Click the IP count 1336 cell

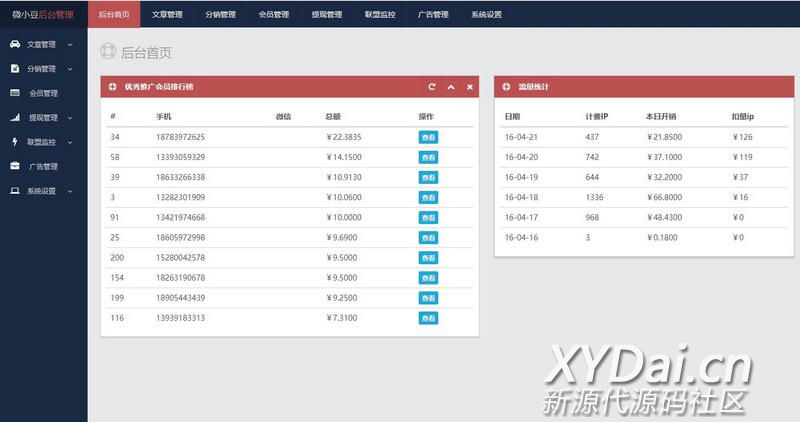pyautogui.click(x=594, y=197)
